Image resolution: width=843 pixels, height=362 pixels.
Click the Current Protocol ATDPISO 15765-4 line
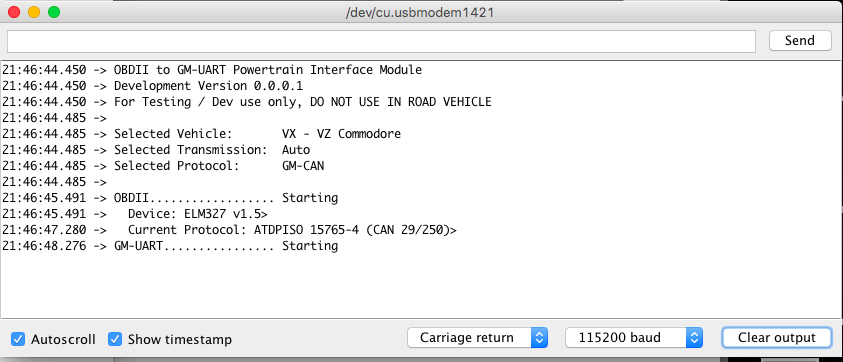229,230
